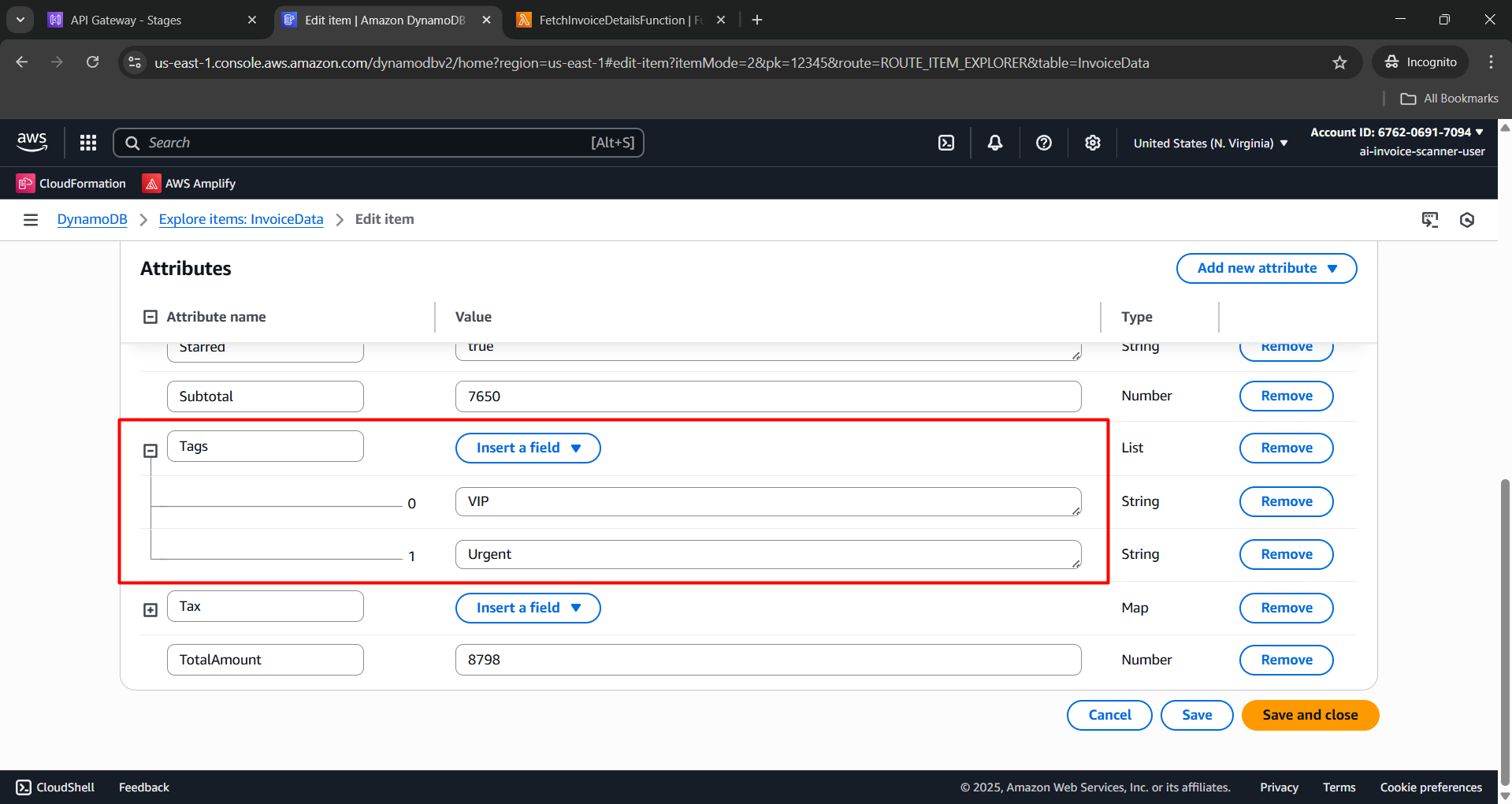1512x804 pixels.
Task: Reload the page
Action: point(92,61)
